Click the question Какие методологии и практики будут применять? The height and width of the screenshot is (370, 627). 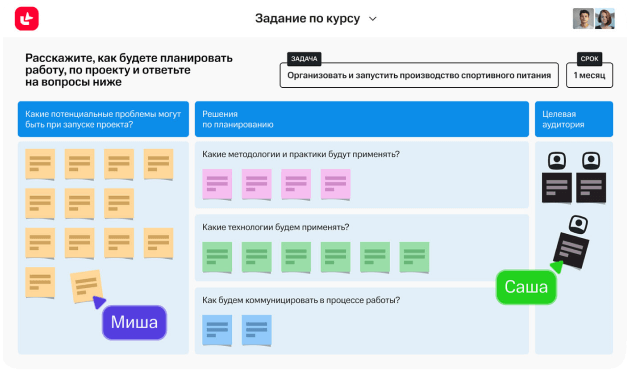(x=301, y=154)
